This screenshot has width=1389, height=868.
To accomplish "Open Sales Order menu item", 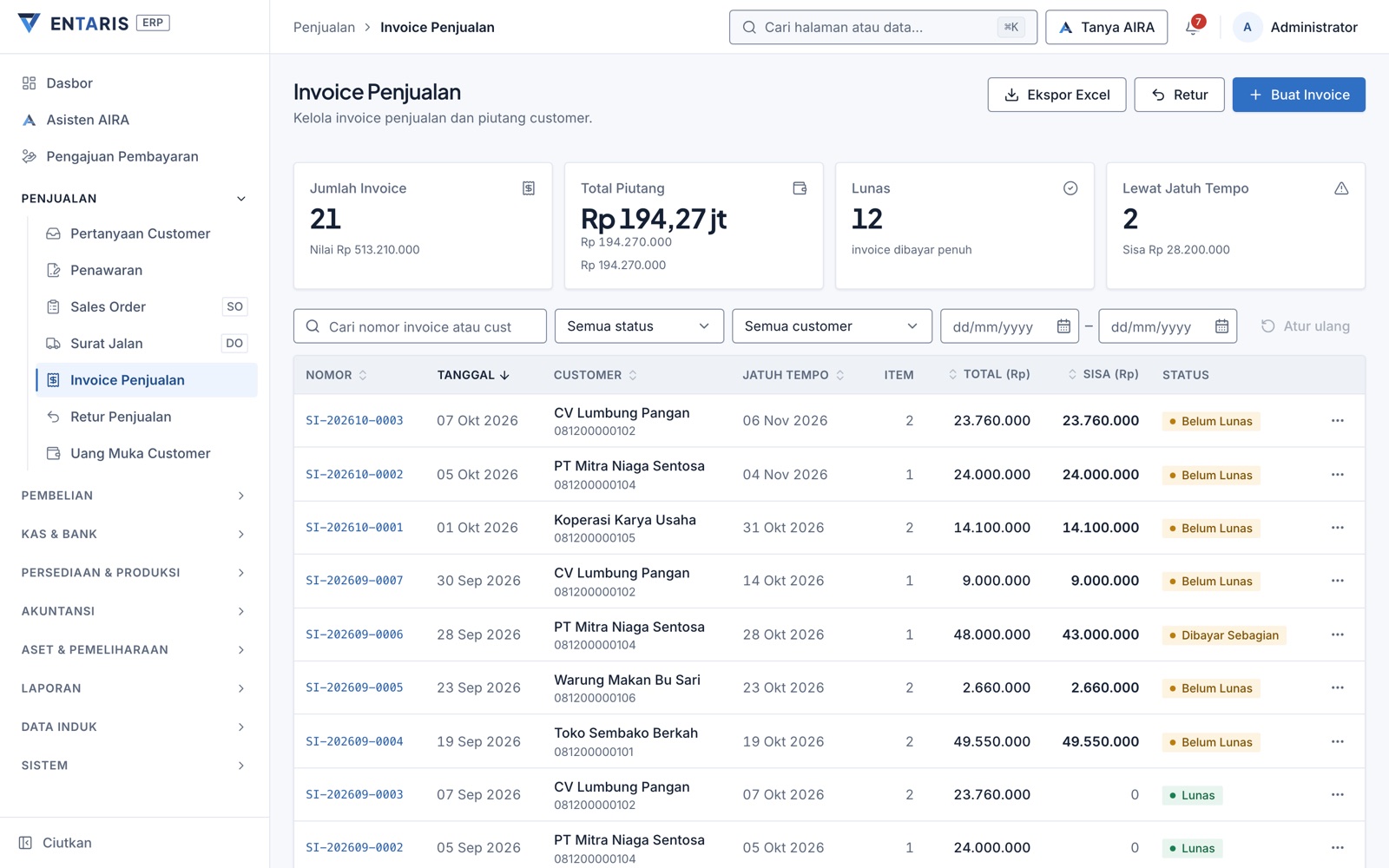I will 147,306.
